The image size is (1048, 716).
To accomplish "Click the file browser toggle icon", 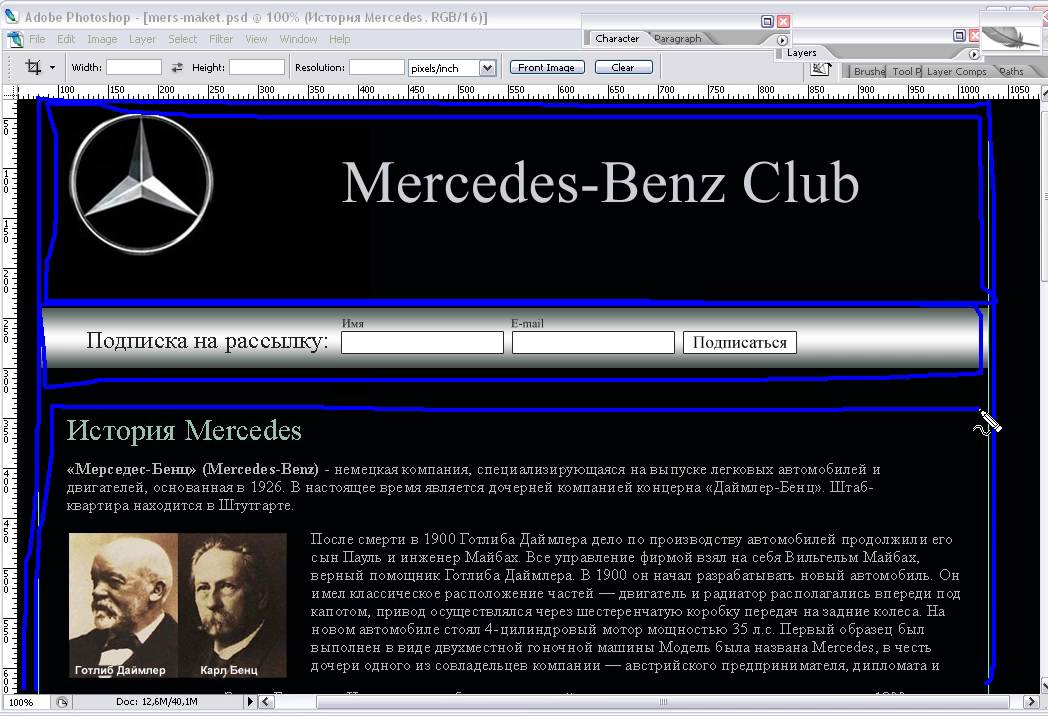I will pyautogui.click(x=821, y=69).
